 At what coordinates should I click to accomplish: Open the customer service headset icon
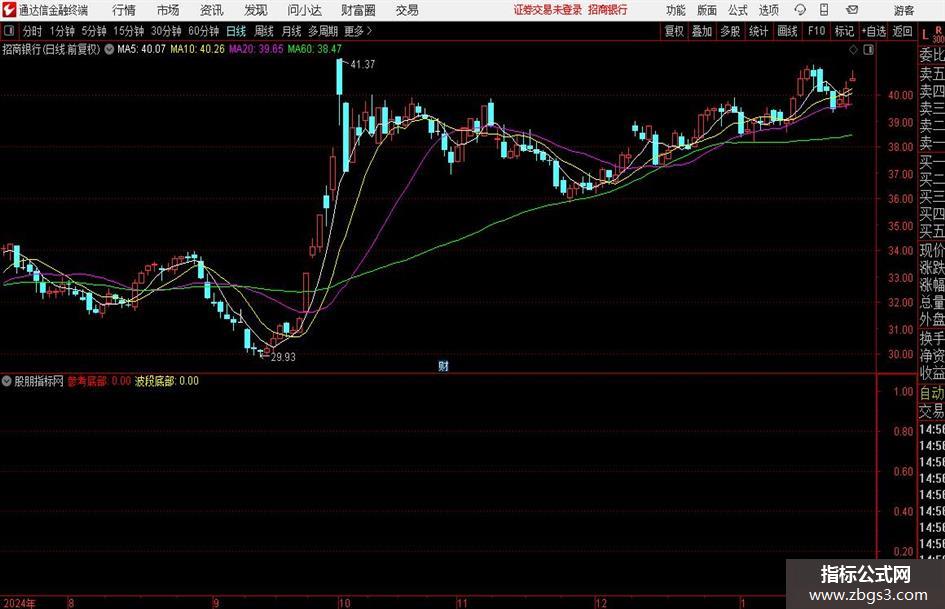click(x=800, y=10)
